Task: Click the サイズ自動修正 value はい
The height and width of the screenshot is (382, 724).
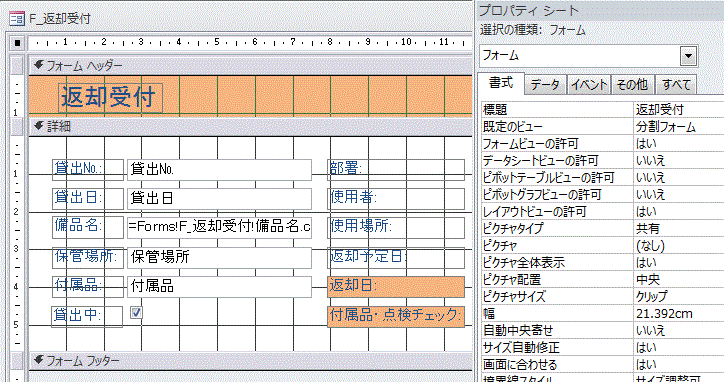Action: point(678,347)
